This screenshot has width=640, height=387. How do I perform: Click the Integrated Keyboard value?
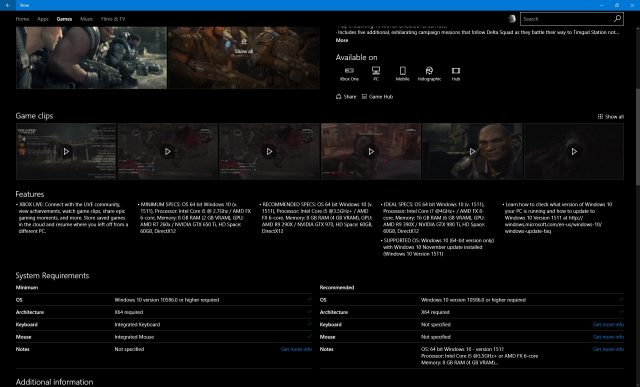tap(137, 325)
